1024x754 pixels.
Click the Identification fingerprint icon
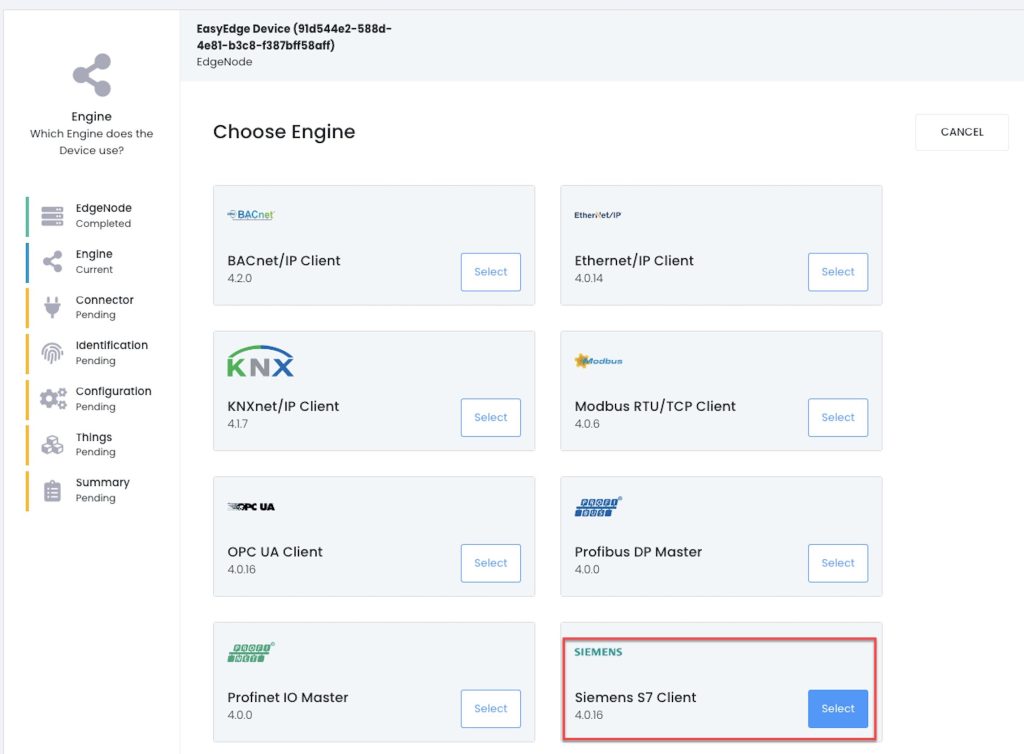pos(52,353)
